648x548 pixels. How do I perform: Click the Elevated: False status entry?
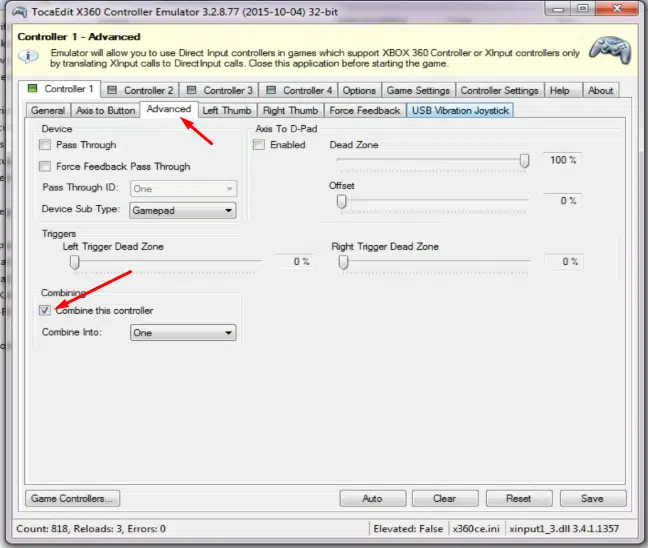[408, 529]
